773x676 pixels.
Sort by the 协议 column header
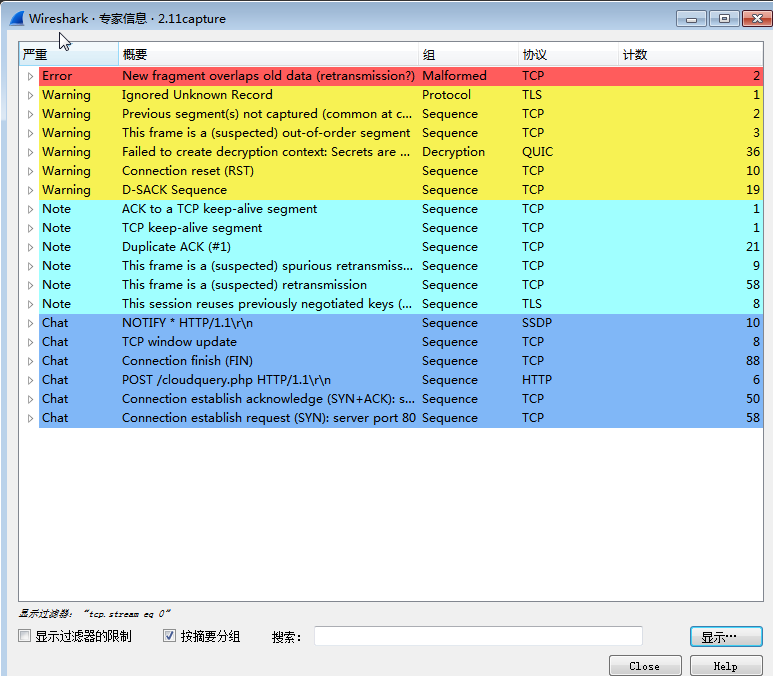[x=568, y=54]
